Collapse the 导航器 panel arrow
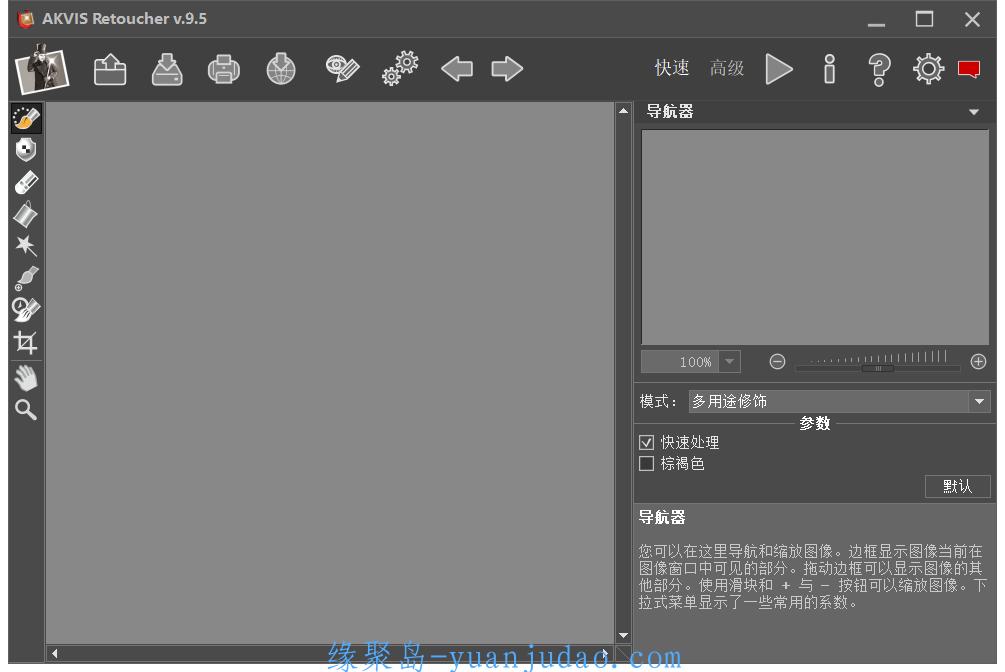1005x672 pixels. (x=974, y=112)
